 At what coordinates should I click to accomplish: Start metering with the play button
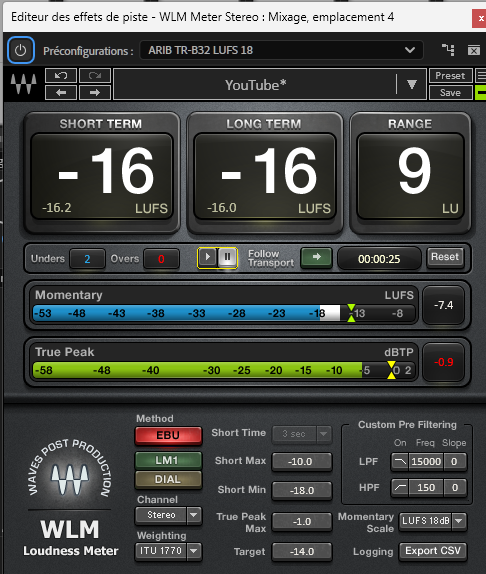pyautogui.click(x=208, y=257)
